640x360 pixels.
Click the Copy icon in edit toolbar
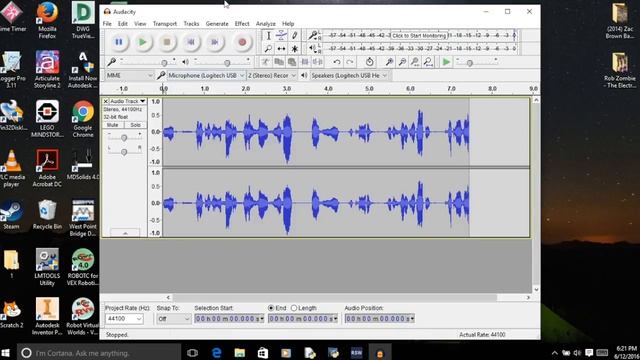coord(279,62)
